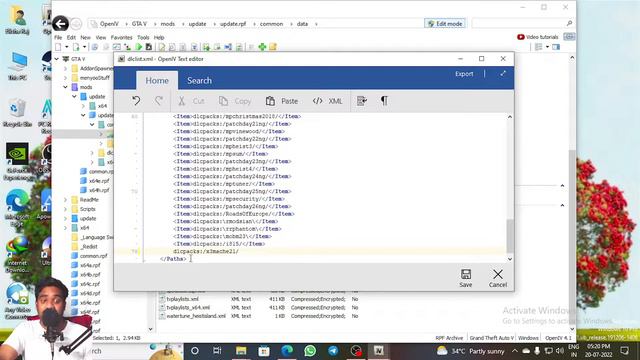Click the new blank file toolbar icon
This screenshot has height=360, width=640.
[58, 47]
